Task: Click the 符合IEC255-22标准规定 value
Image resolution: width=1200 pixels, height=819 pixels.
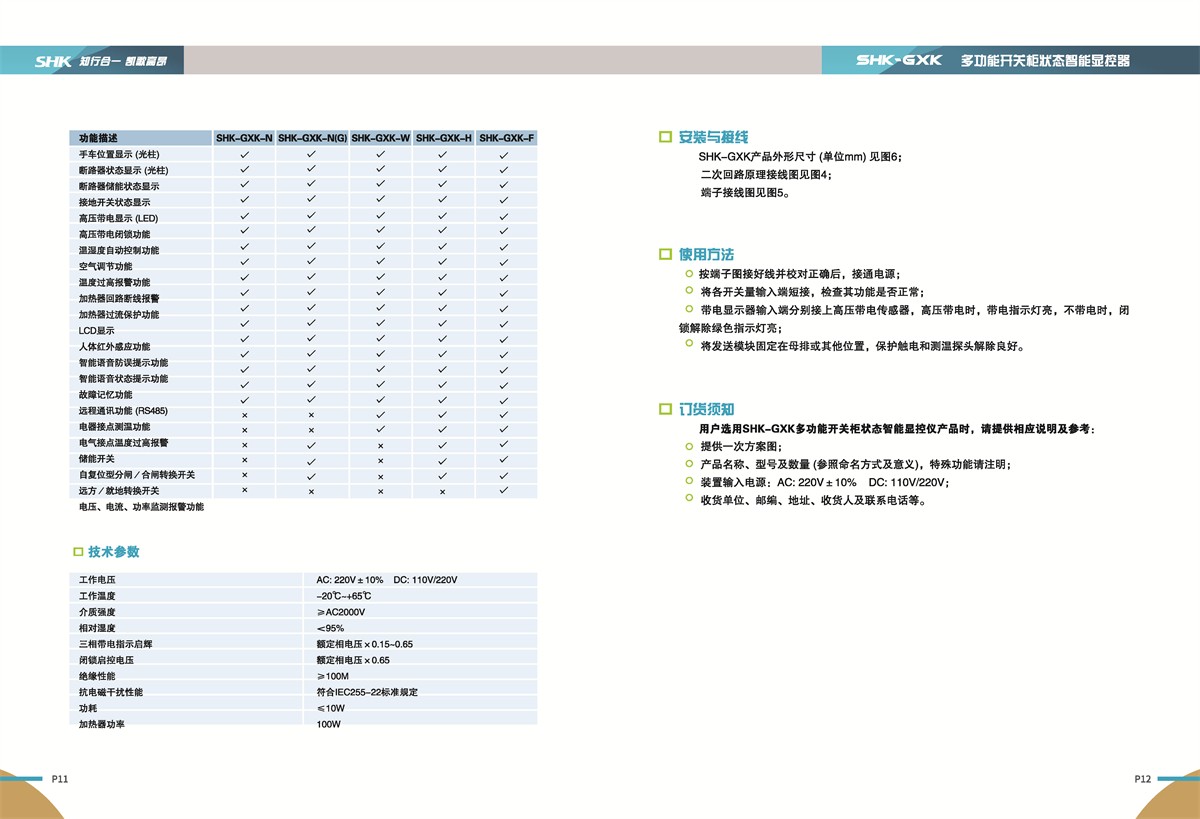Action: point(367,692)
